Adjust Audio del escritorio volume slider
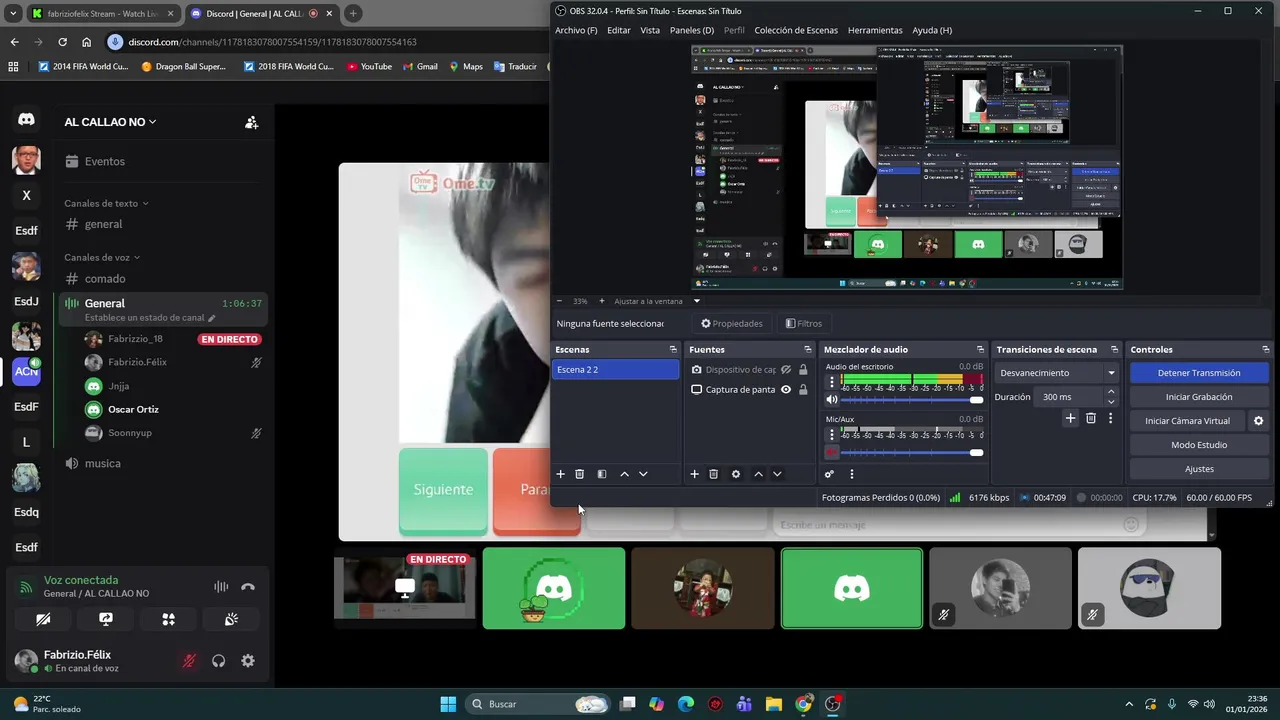 tap(912, 400)
